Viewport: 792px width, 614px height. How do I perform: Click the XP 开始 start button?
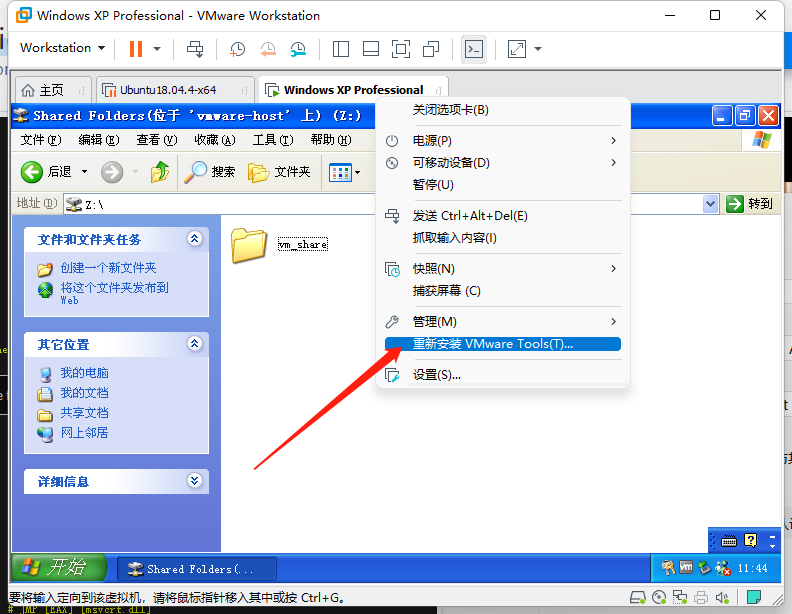59,568
